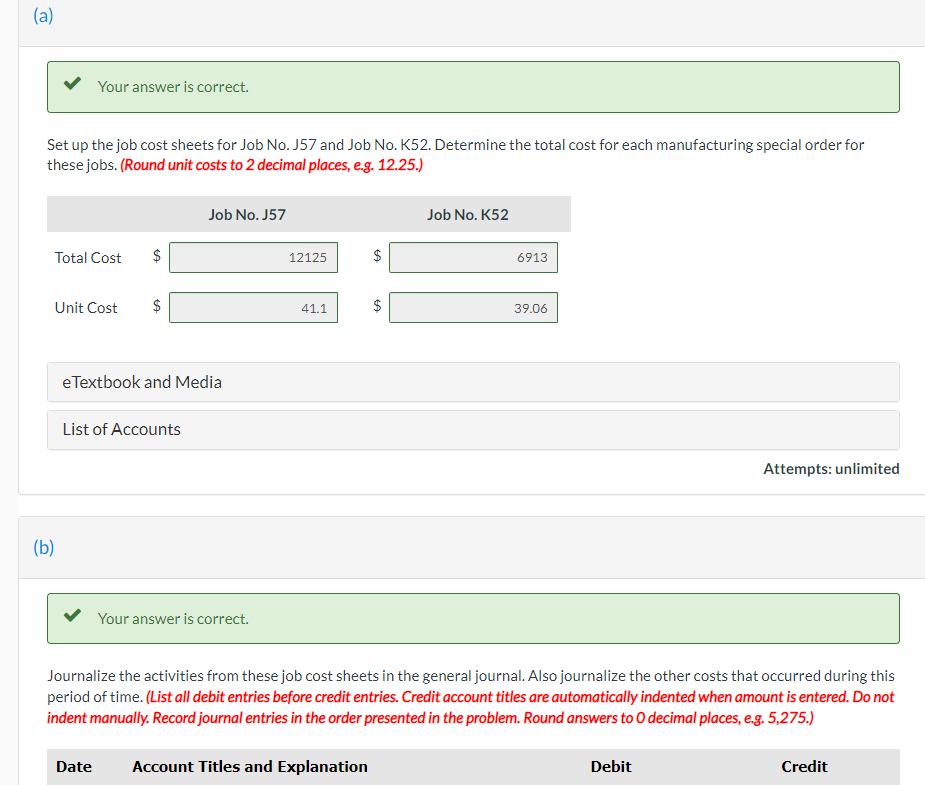The width and height of the screenshot is (925, 785).
Task: Click the 'Debit' column header
Action: pos(611,767)
